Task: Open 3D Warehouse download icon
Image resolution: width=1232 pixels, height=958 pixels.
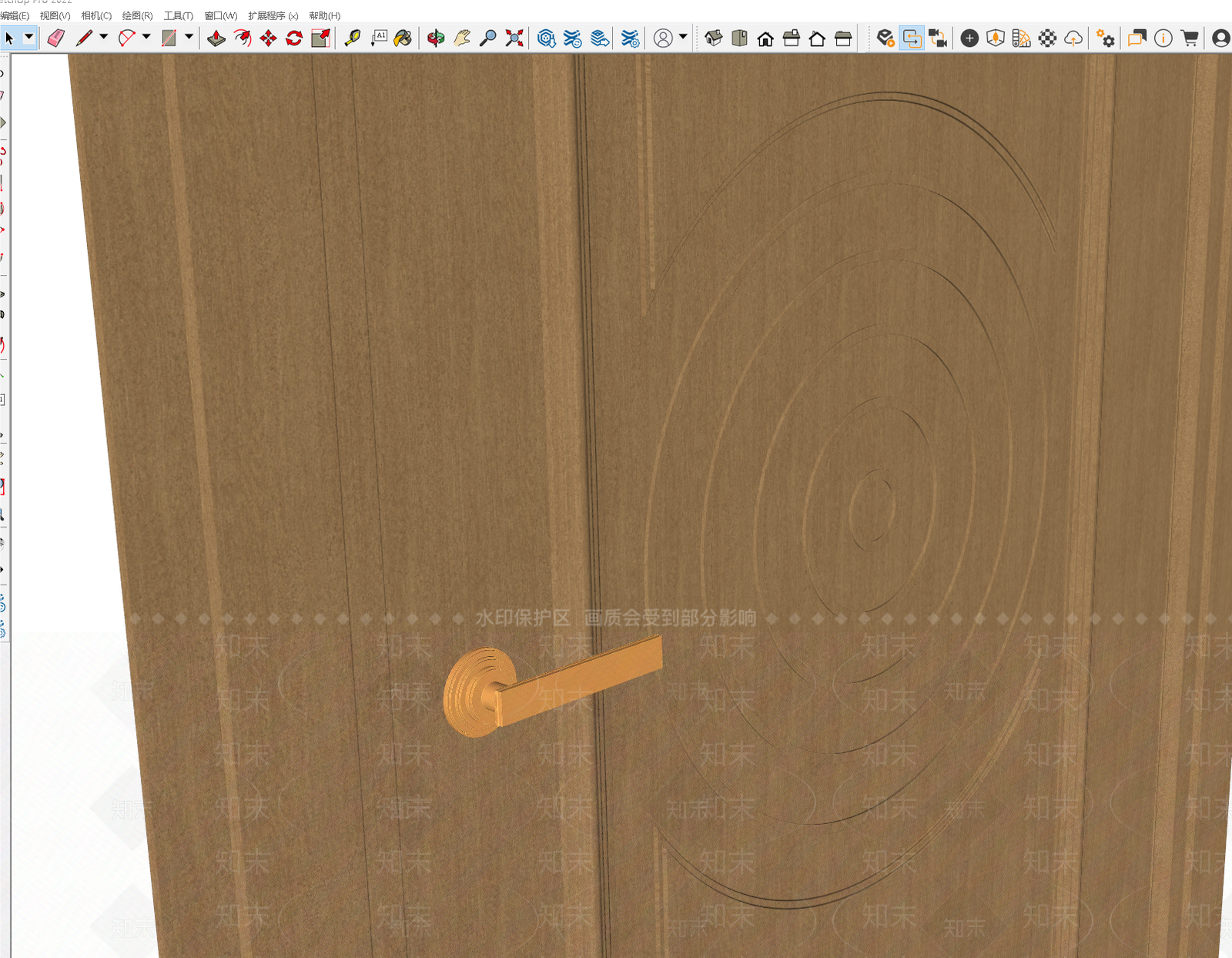Action: point(547,38)
